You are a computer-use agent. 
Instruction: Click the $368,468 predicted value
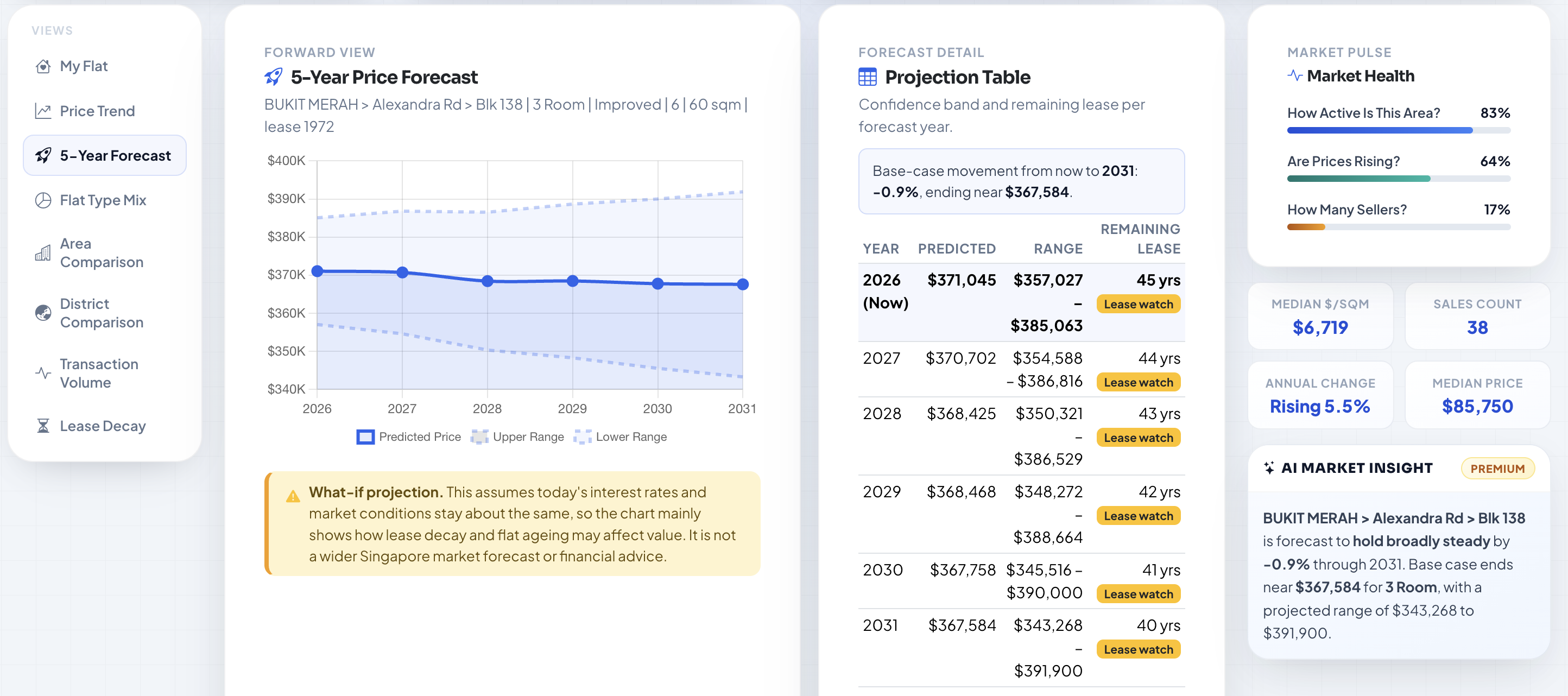(x=961, y=491)
